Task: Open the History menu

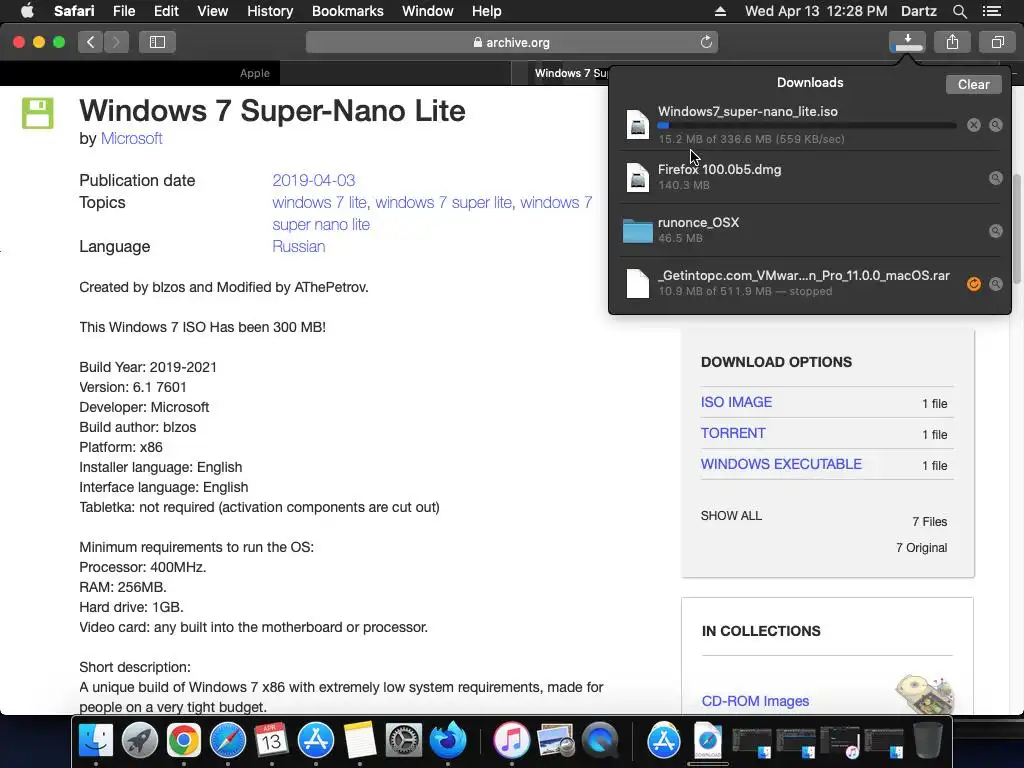Action: tap(270, 11)
